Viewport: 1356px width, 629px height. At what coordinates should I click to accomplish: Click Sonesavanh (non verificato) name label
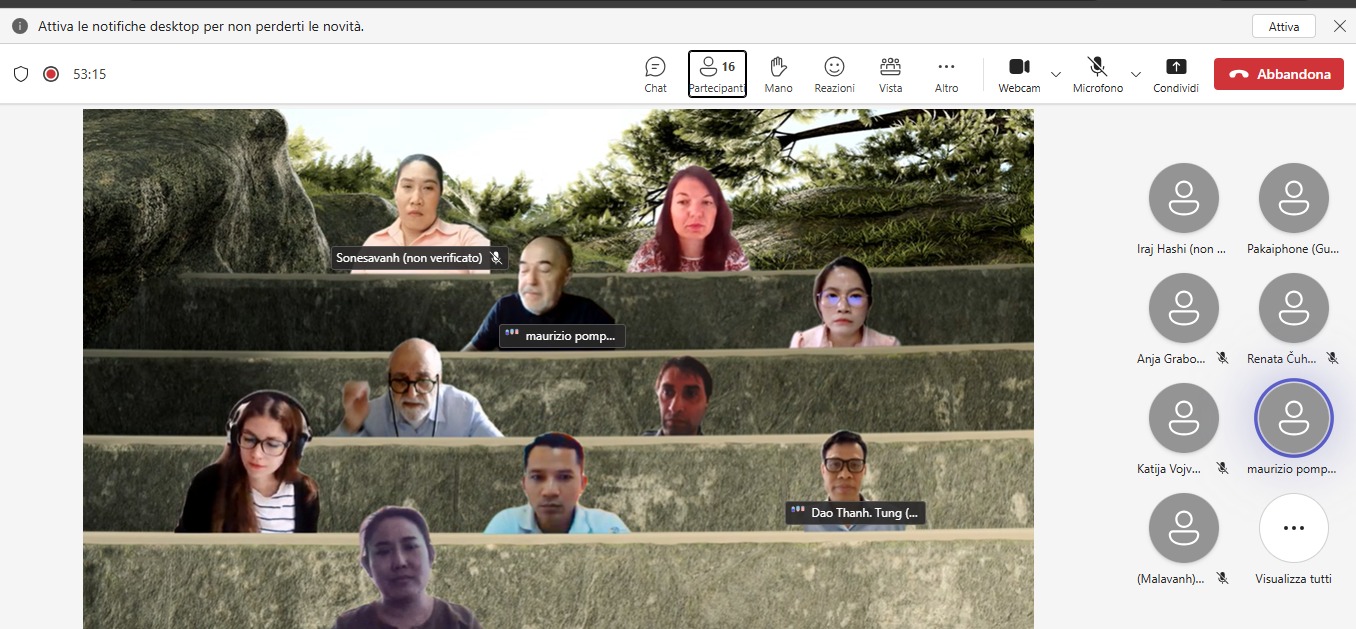[409, 258]
